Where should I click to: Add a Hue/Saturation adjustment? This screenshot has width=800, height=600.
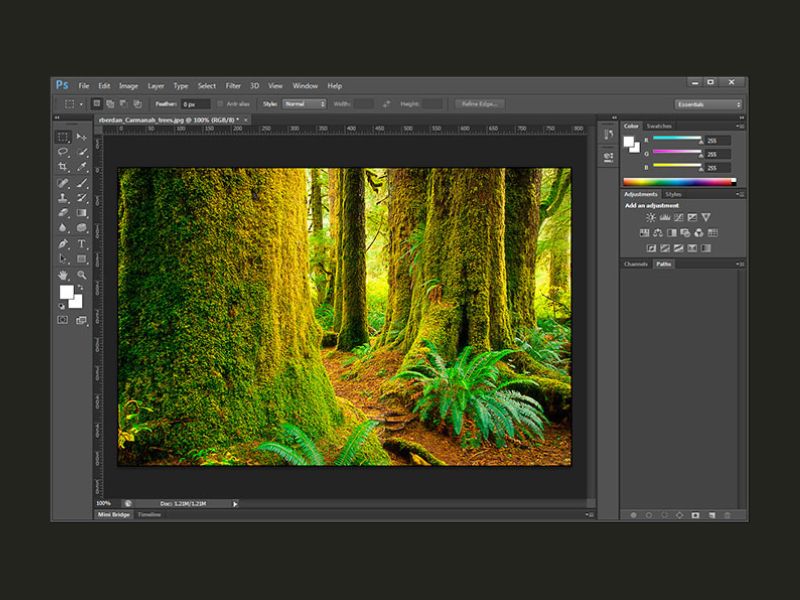(x=644, y=232)
